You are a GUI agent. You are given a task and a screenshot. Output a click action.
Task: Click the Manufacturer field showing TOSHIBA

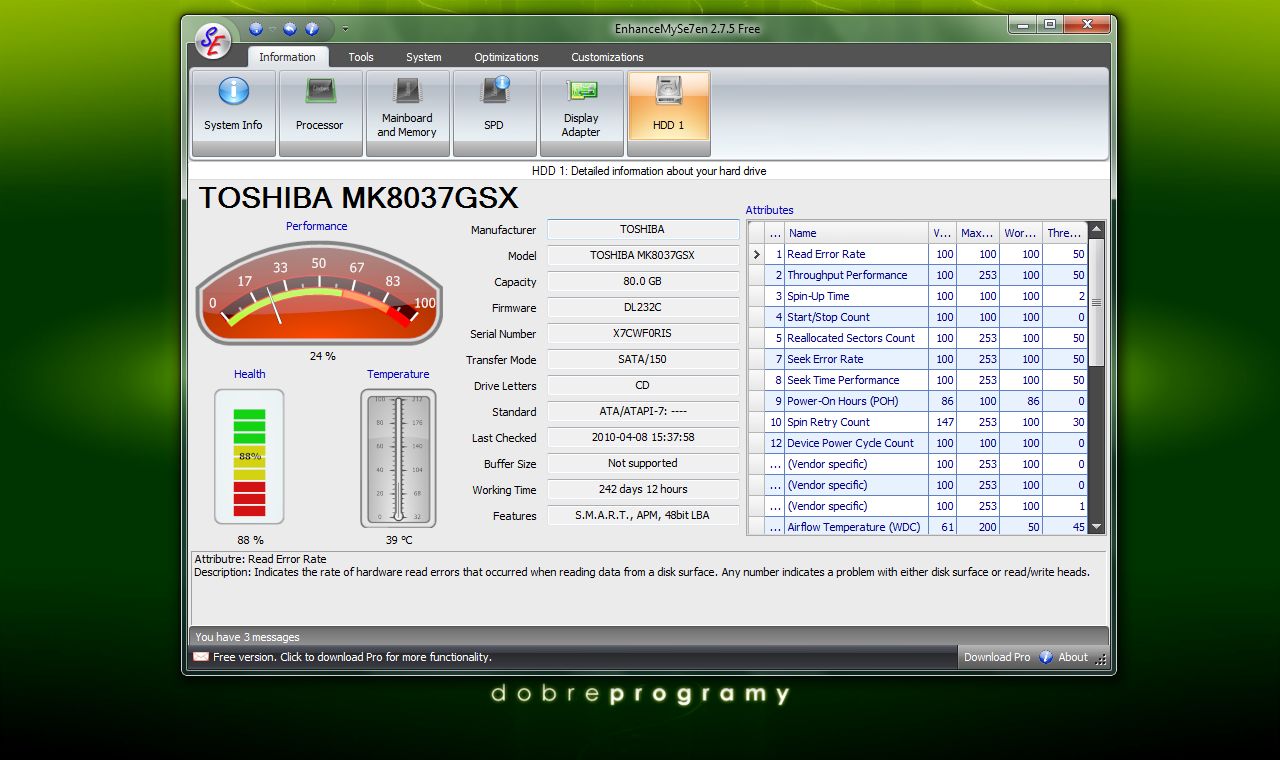point(643,229)
